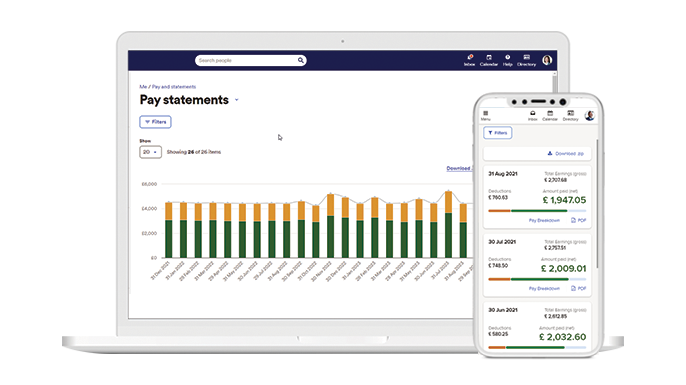Tap Directory icon on phone
Viewport: 686px width, 385px height.
[x=570, y=116]
